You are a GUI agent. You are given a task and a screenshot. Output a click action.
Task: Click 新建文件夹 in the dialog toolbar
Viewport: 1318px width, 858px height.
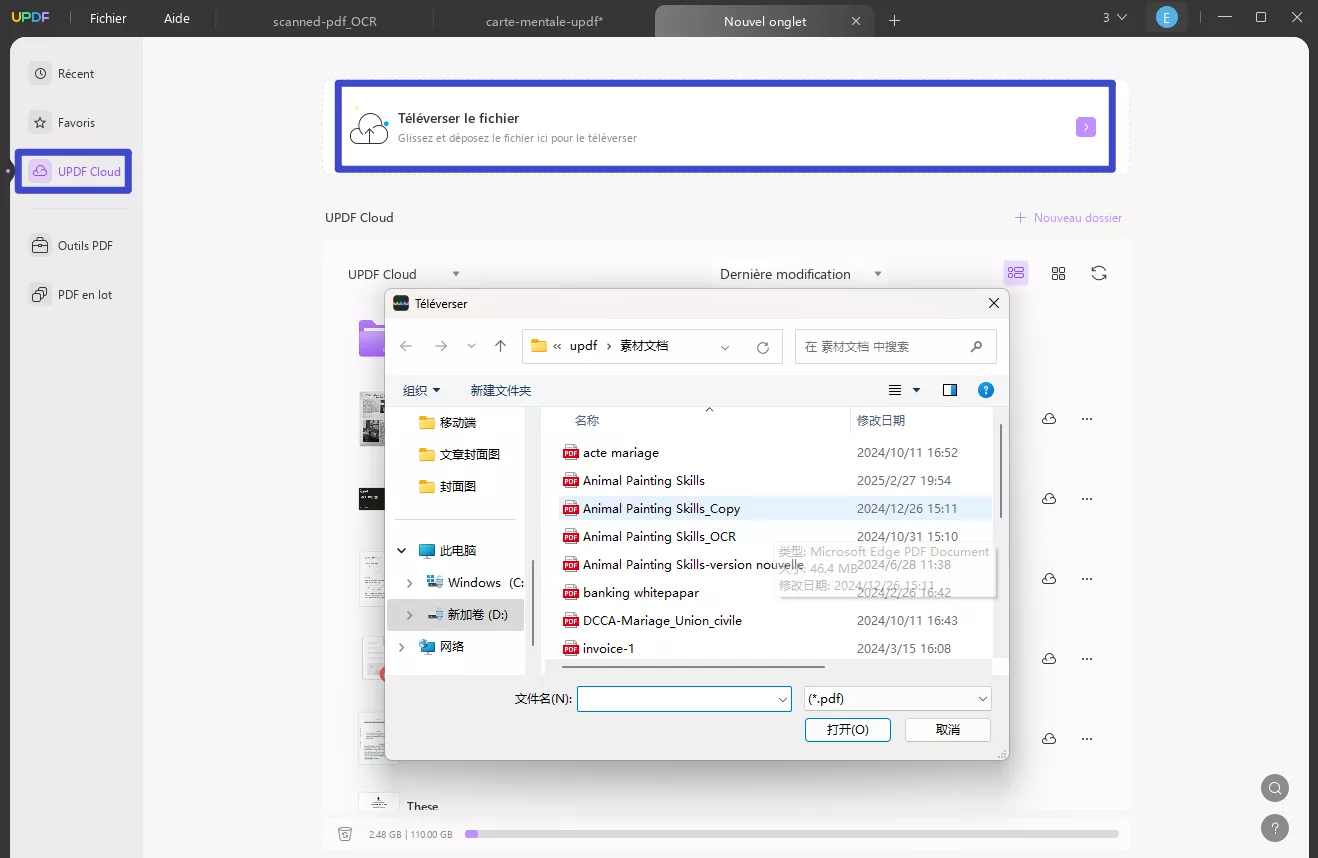pos(501,390)
